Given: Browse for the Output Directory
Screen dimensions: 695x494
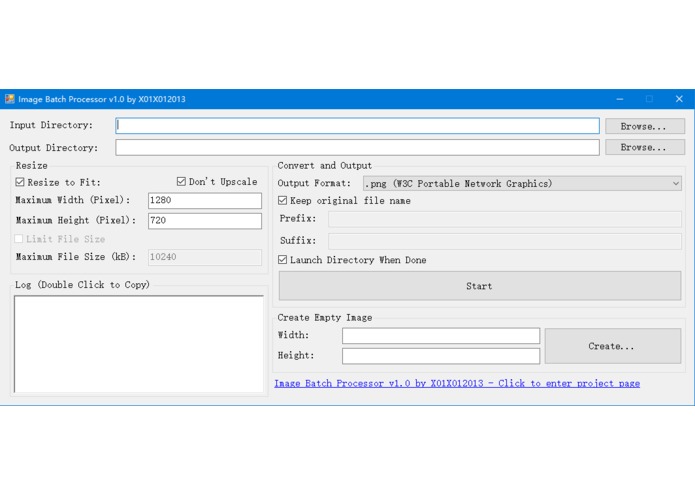Looking at the screenshot, I should (x=644, y=148).
